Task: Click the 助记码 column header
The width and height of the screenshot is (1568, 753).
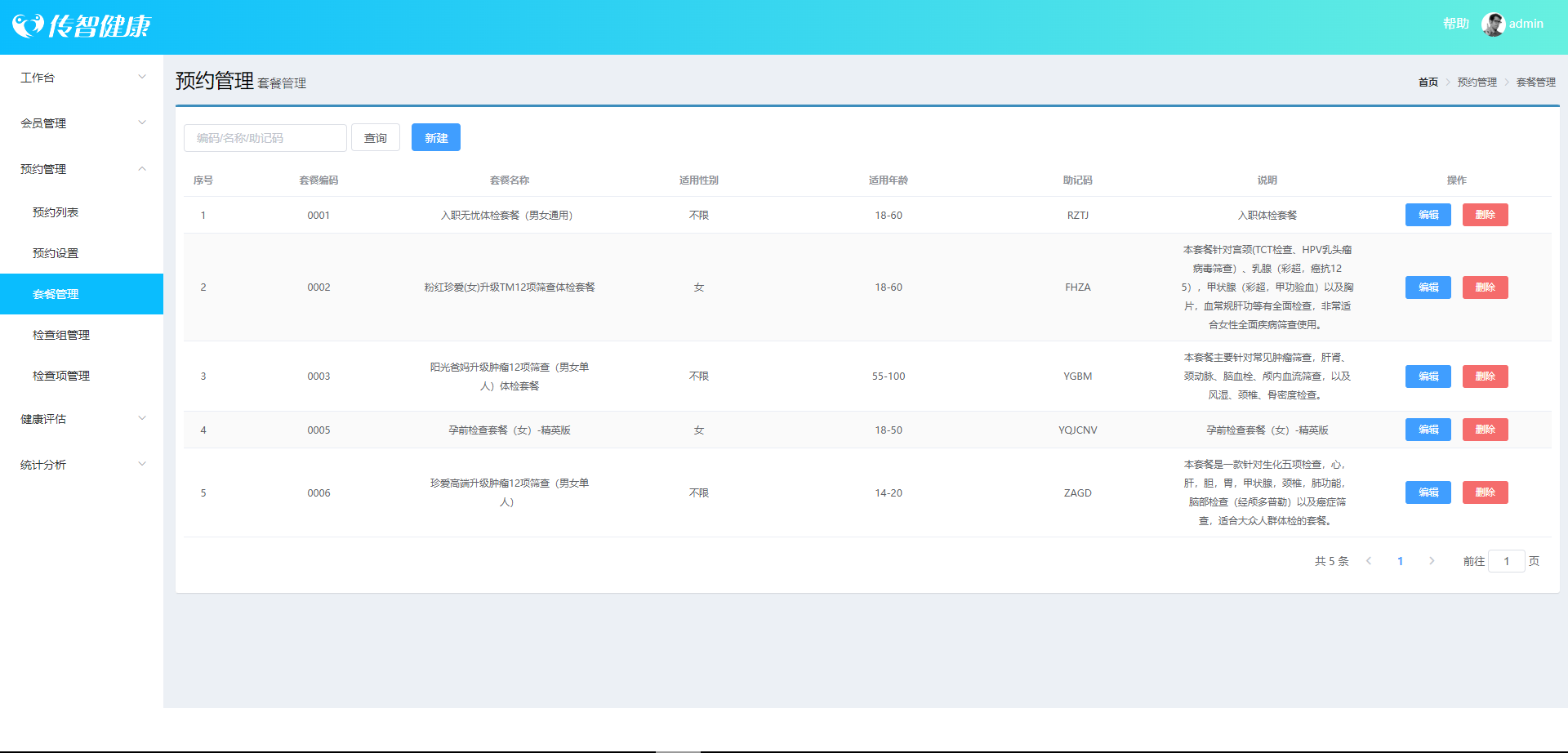Action: 1078,180
